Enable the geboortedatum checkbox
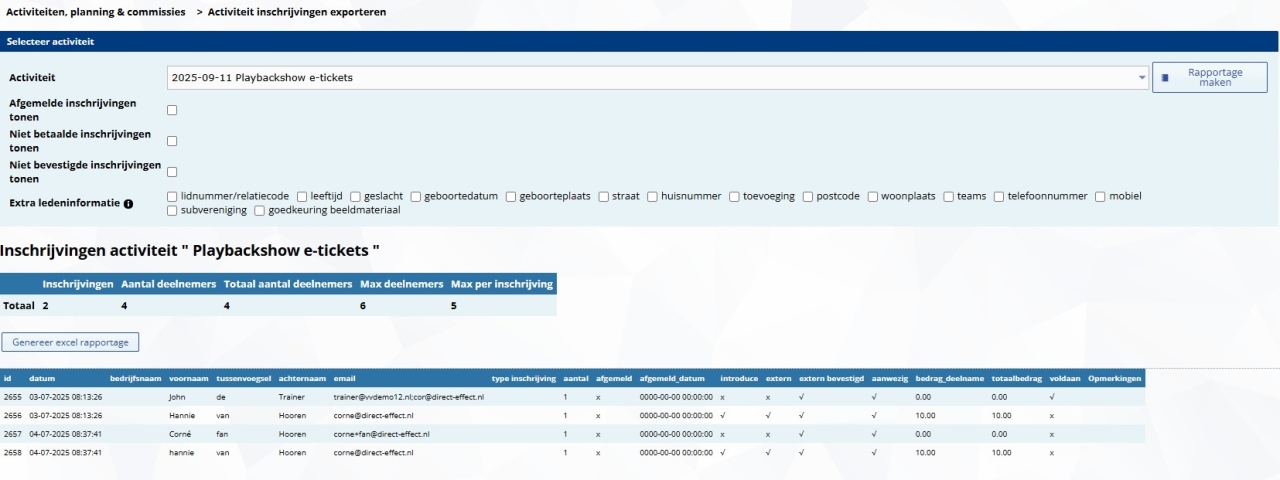This screenshot has height=480, width=1280. pos(416,197)
